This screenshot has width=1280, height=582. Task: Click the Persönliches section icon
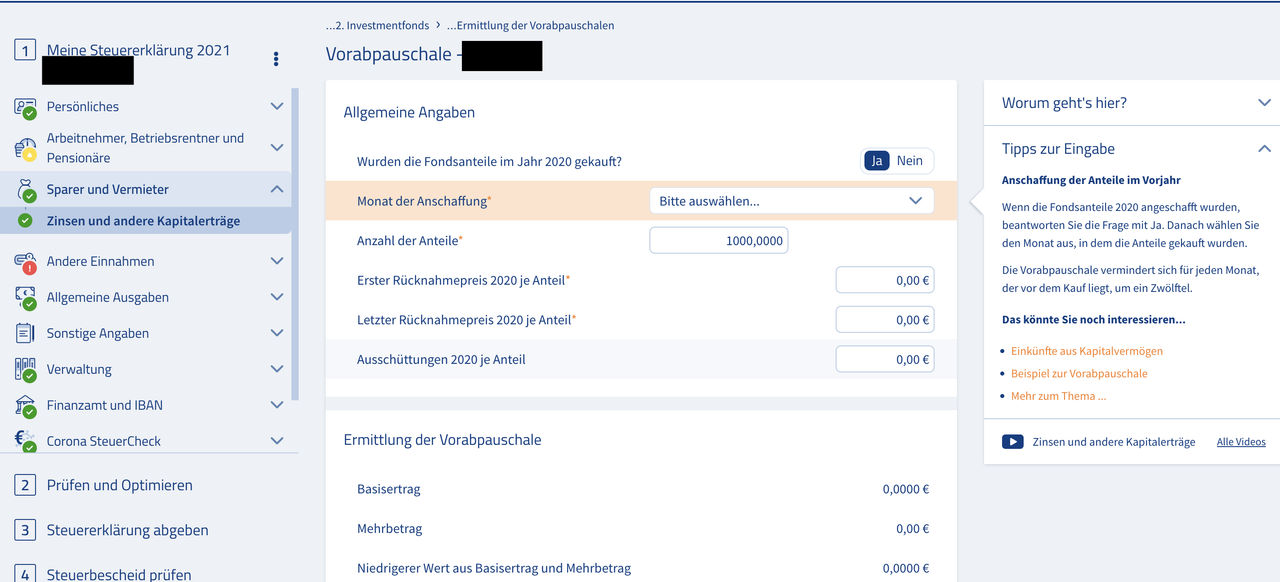(26, 107)
